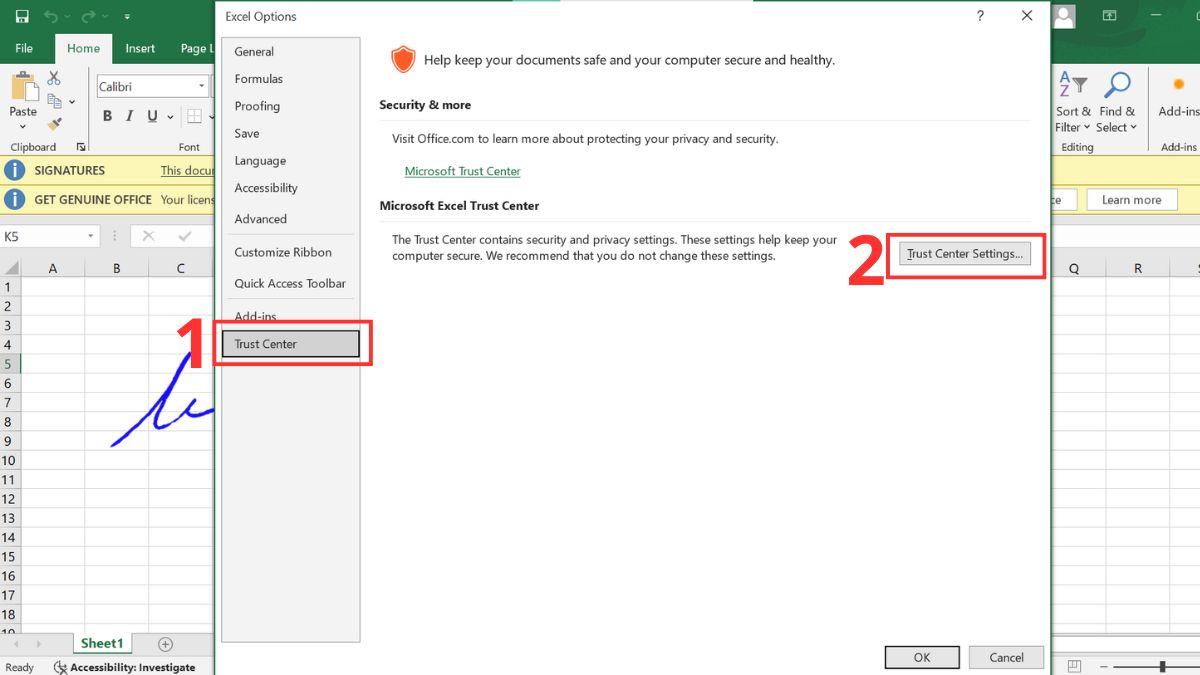Open the Add-ins ribbon button
The height and width of the screenshot is (675, 1200).
click(1178, 97)
